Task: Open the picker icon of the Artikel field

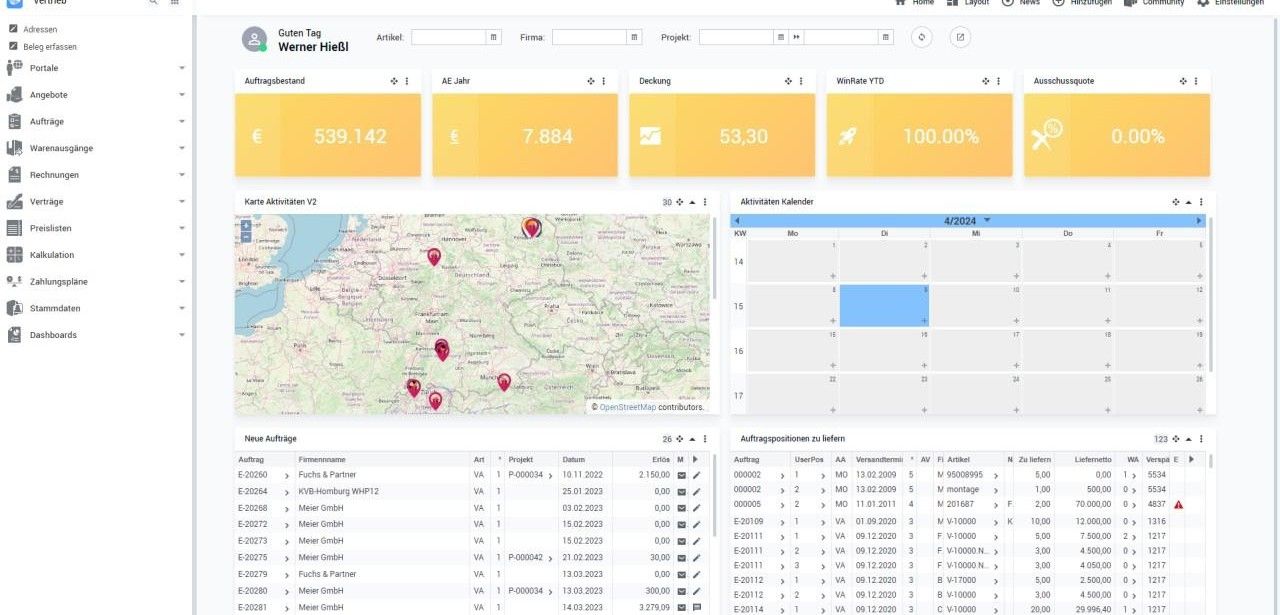Action: coord(493,38)
